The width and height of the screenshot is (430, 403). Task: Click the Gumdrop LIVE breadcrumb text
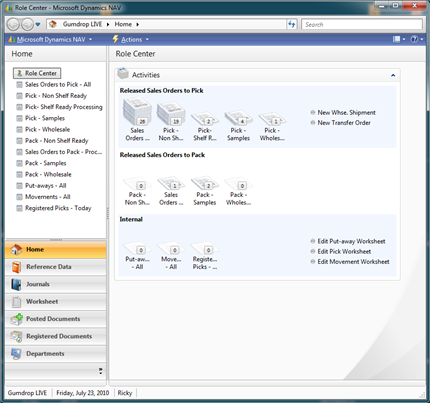[82, 24]
